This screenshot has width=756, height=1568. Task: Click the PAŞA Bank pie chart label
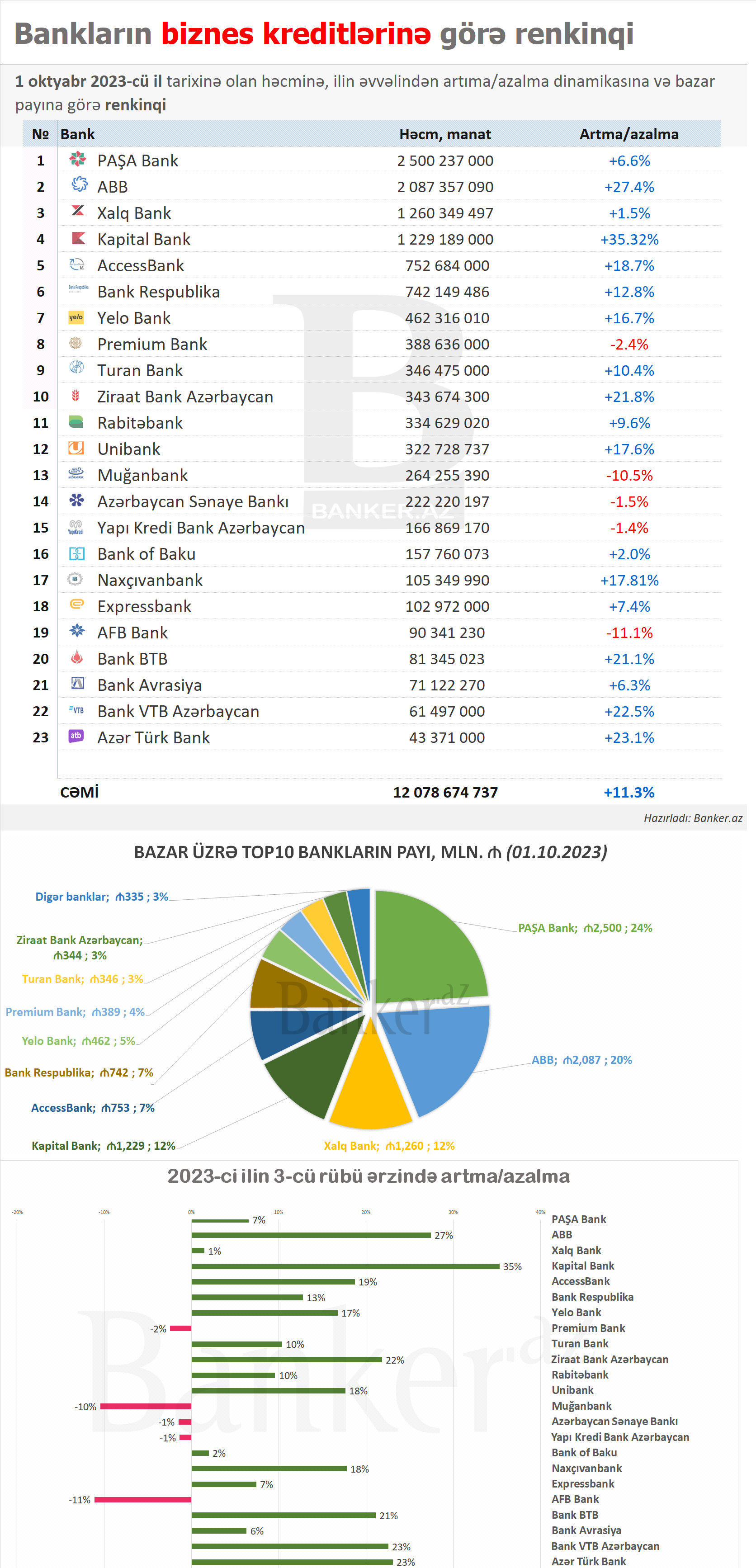[x=584, y=928]
